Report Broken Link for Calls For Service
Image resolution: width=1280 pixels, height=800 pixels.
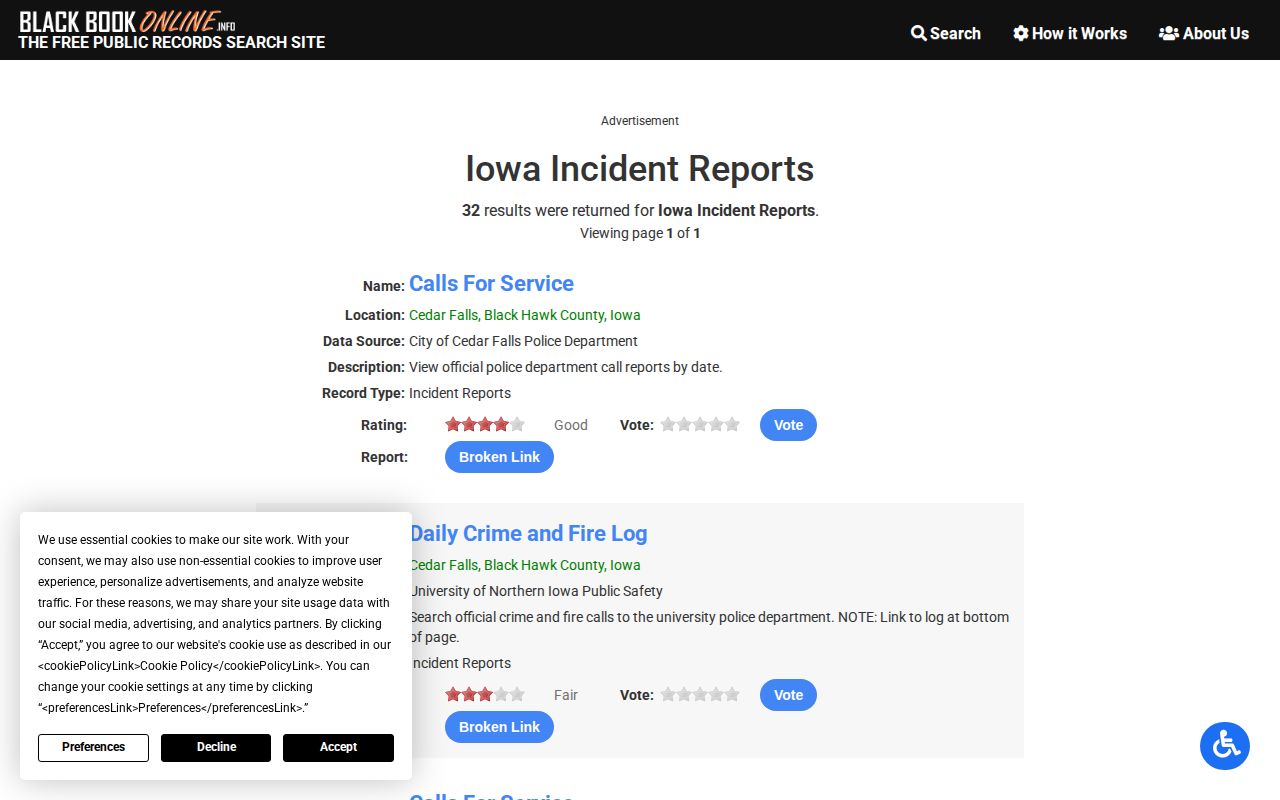tap(499, 457)
